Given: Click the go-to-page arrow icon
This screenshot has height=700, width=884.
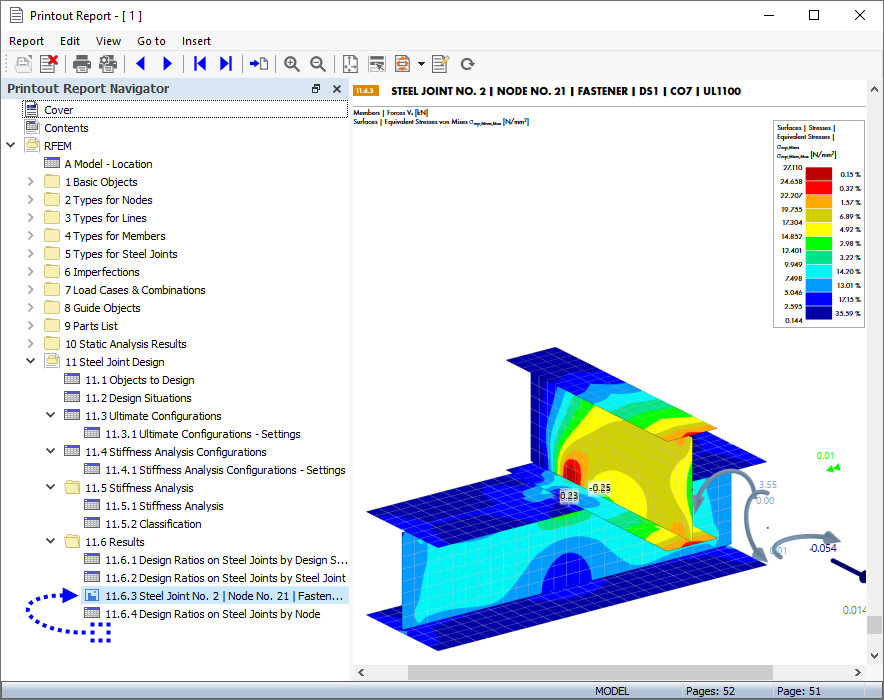Looking at the screenshot, I should 259,64.
